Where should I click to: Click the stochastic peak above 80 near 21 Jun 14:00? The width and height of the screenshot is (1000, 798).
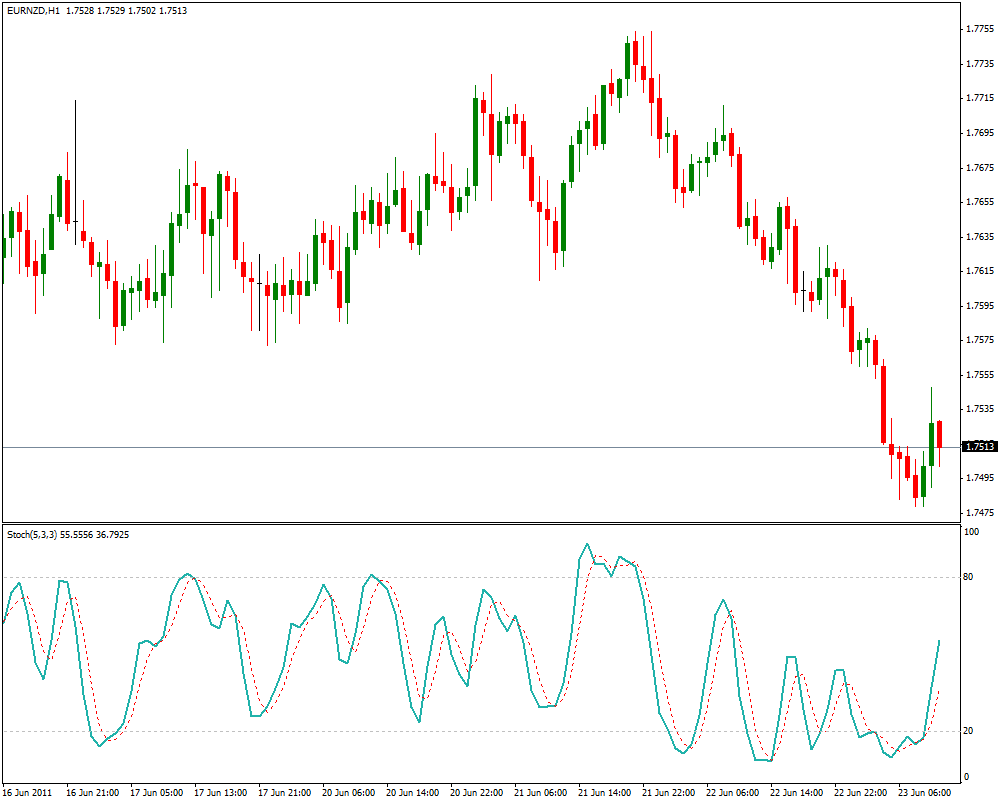(x=587, y=545)
